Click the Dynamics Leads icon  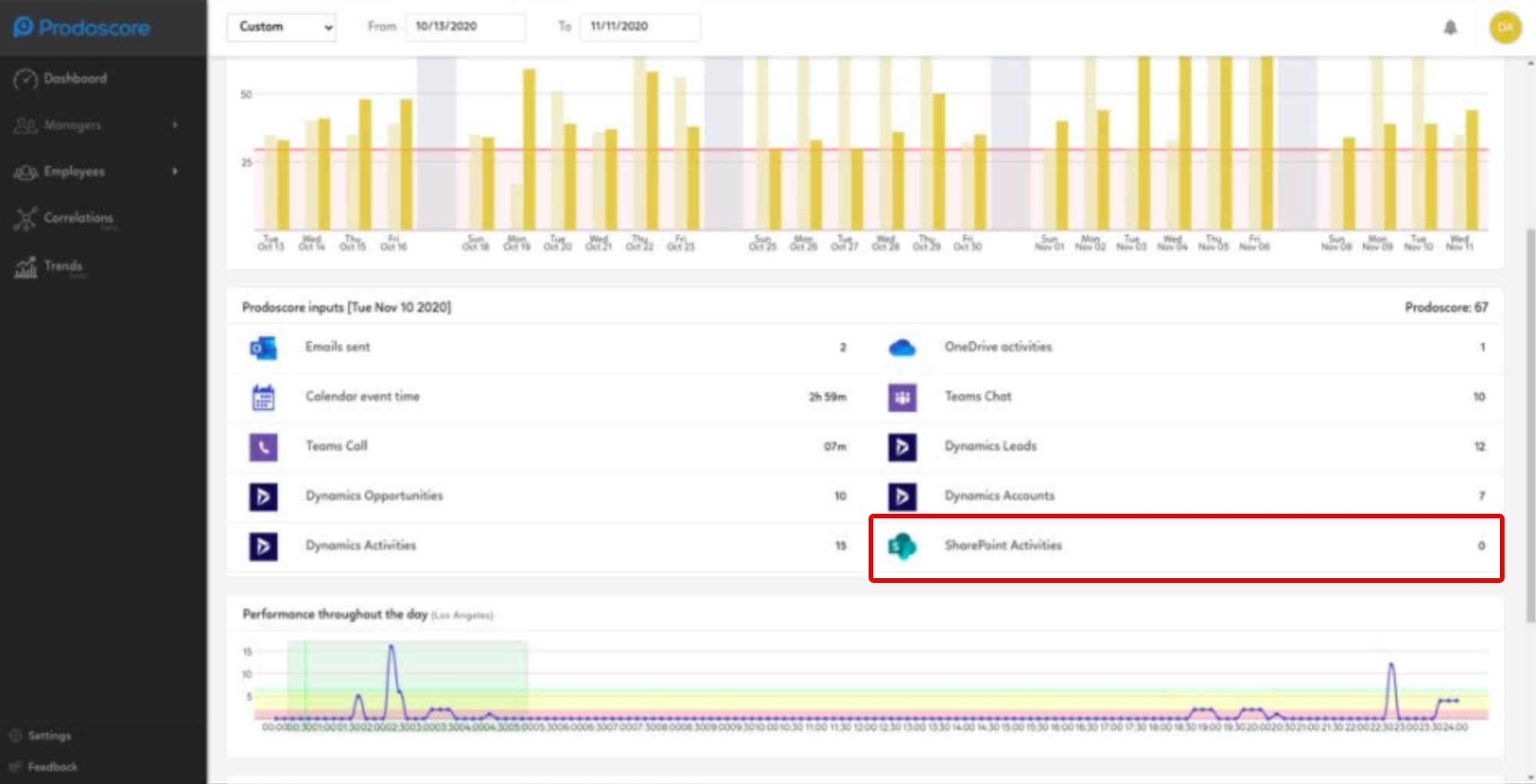coord(902,447)
